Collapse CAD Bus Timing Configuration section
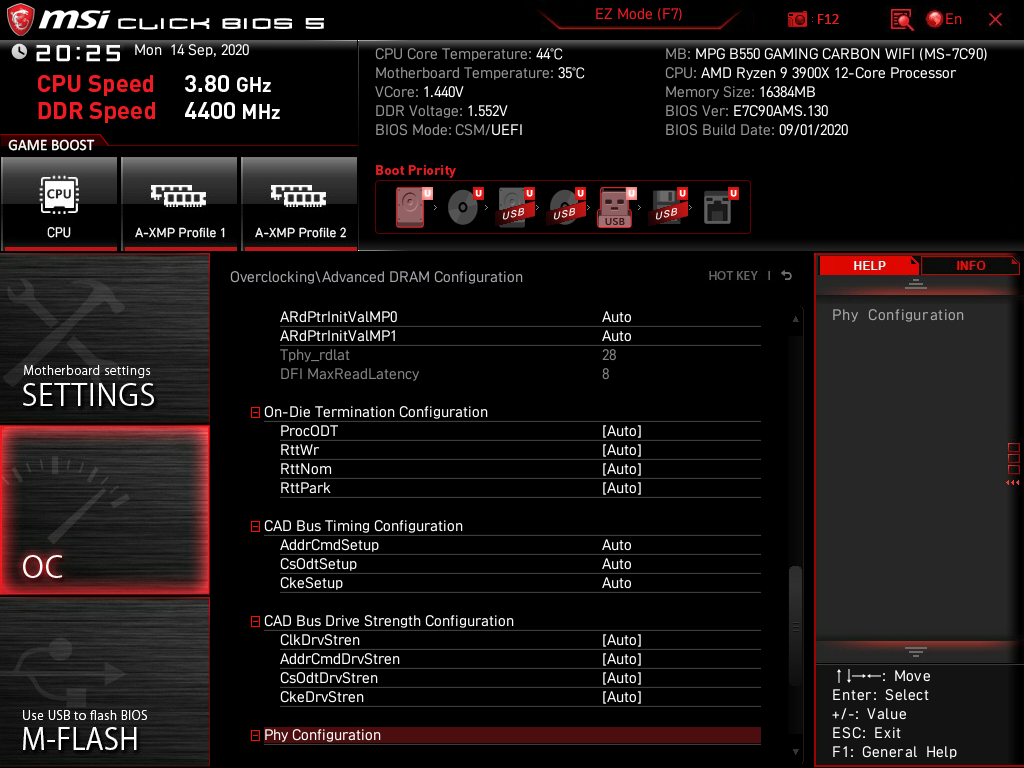Screen dimensions: 1024x768 [255, 526]
